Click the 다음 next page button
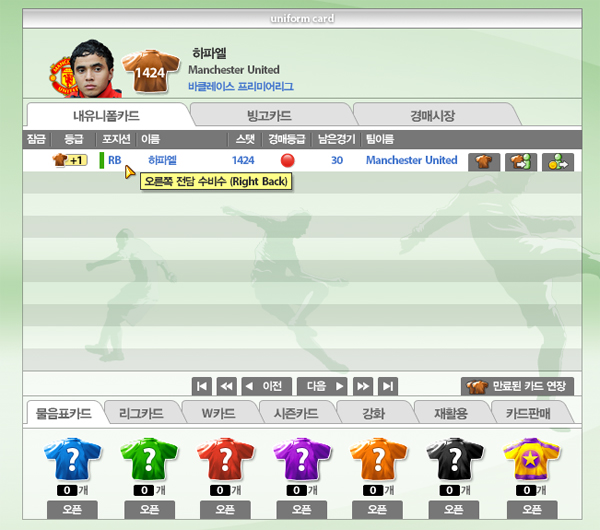Viewport: 600px width, 530px height. point(322,386)
